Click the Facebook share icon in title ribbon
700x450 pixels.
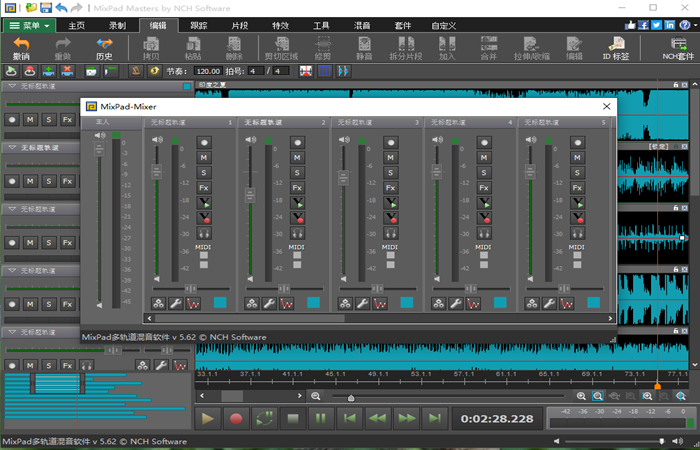coord(643,25)
